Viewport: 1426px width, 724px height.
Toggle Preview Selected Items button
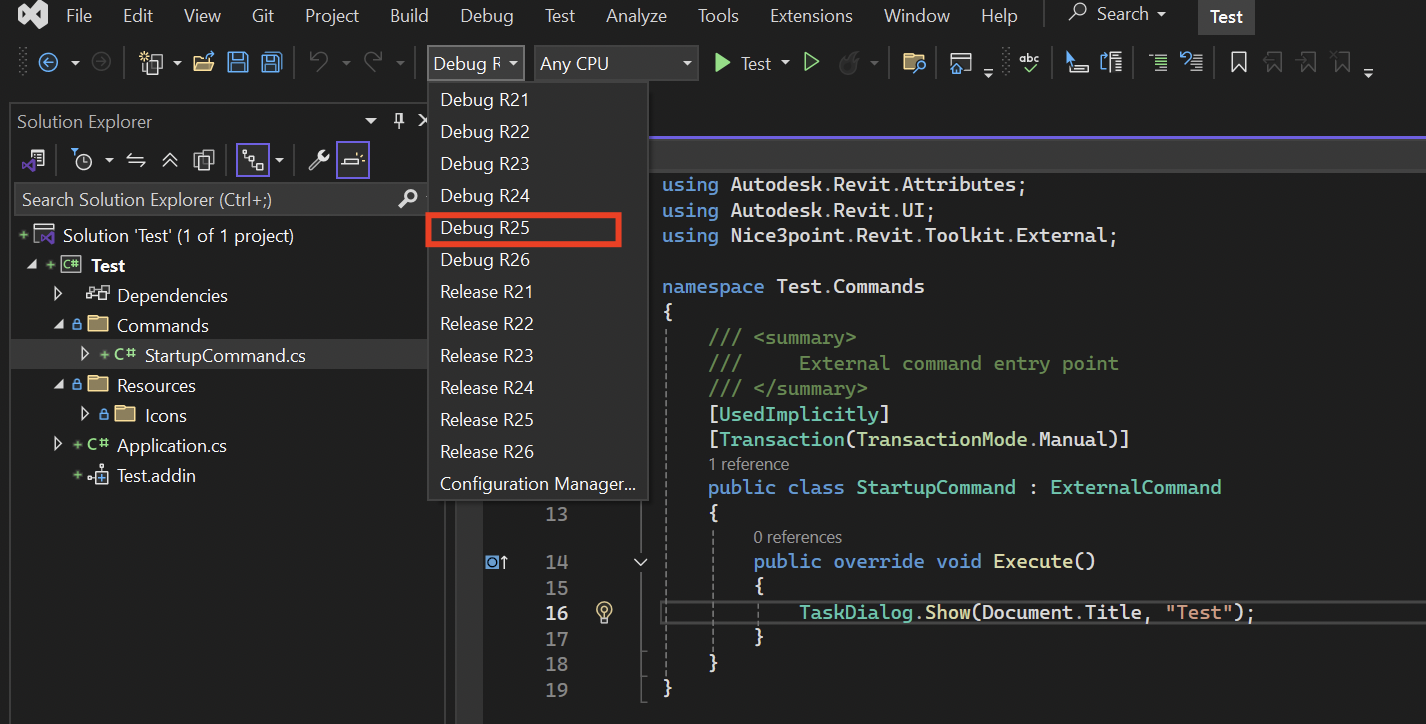pyautogui.click(x=352, y=160)
